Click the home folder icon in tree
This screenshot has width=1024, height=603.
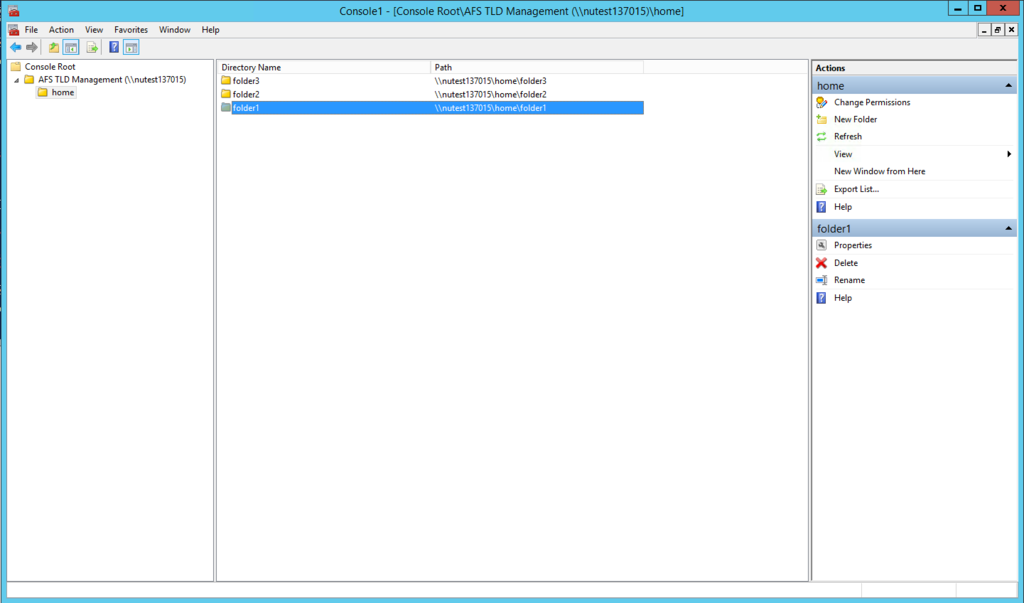coord(42,92)
